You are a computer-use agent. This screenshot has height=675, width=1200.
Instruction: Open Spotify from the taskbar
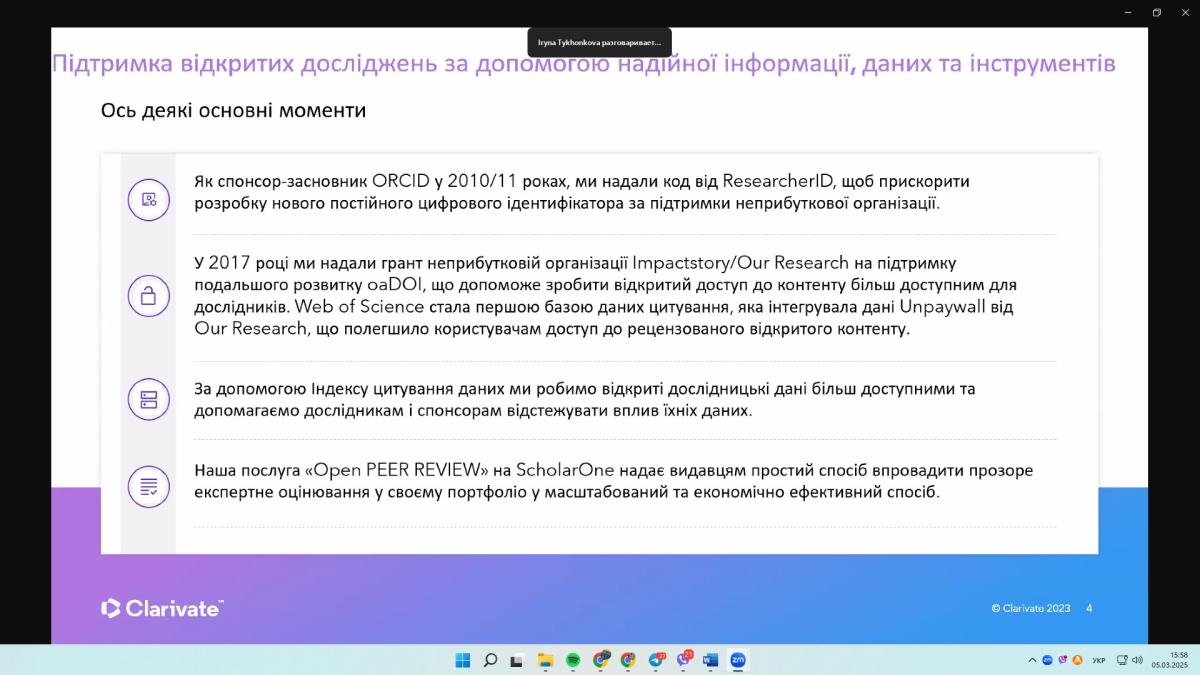point(573,660)
